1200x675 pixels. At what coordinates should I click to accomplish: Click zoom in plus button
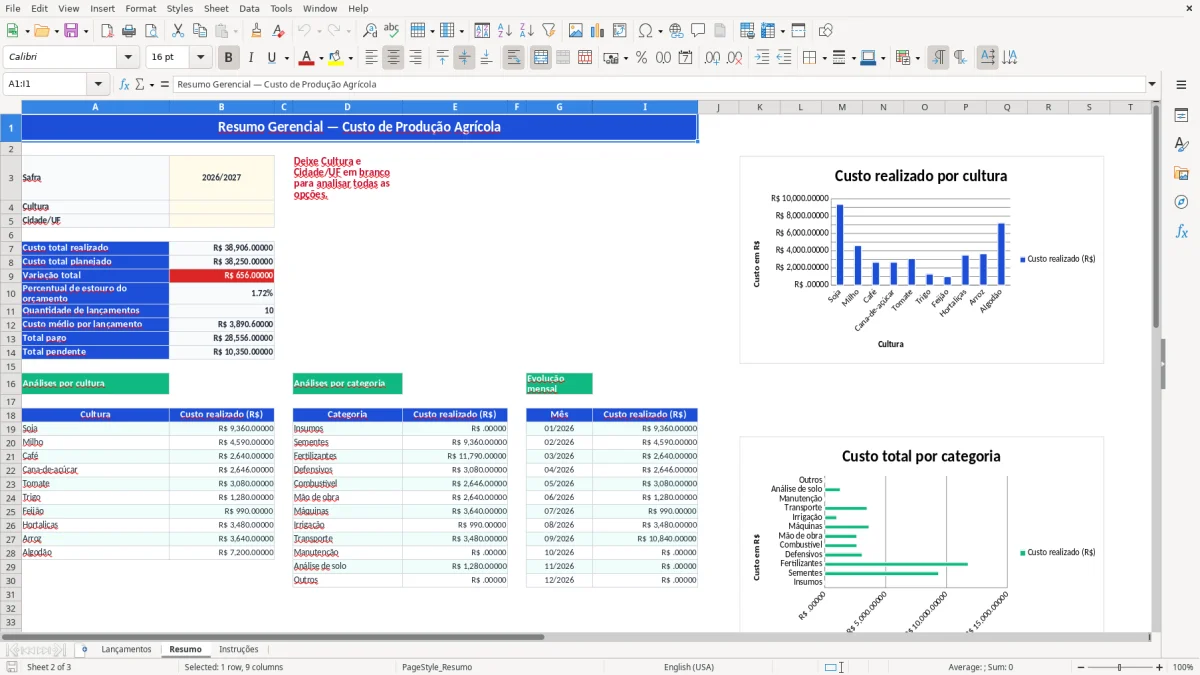1159,667
